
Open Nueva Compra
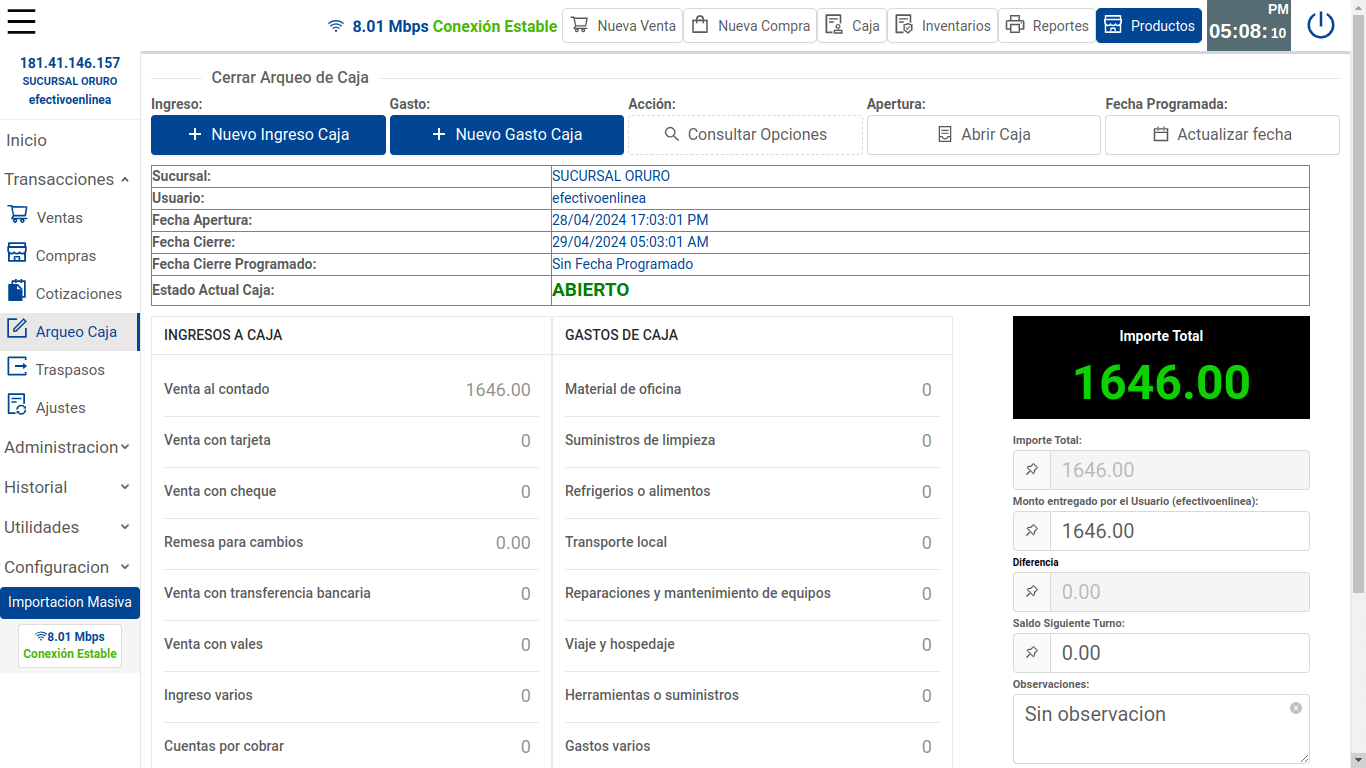click(x=750, y=26)
